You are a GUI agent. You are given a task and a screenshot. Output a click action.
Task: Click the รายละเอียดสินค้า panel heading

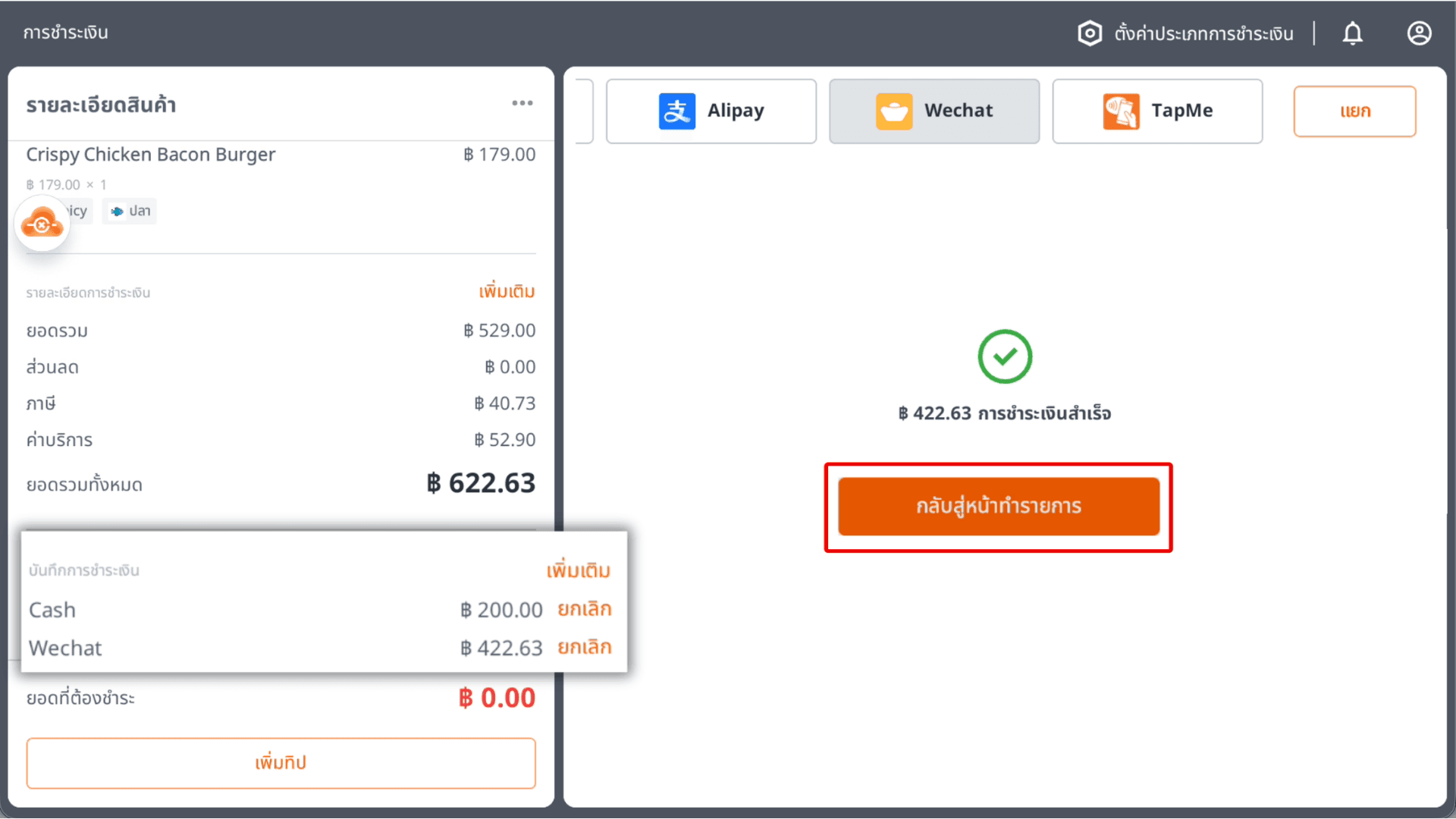click(x=101, y=105)
